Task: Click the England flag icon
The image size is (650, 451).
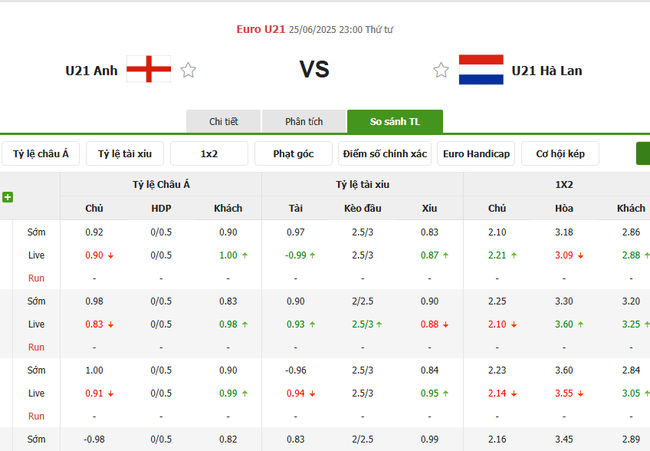Action: [149, 70]
